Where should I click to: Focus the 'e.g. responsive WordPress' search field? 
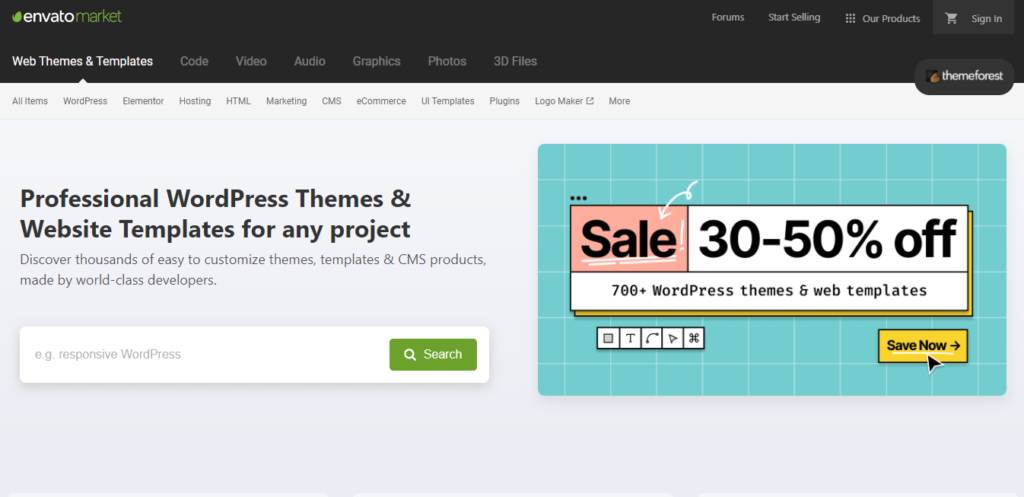[x=204, y=355]
